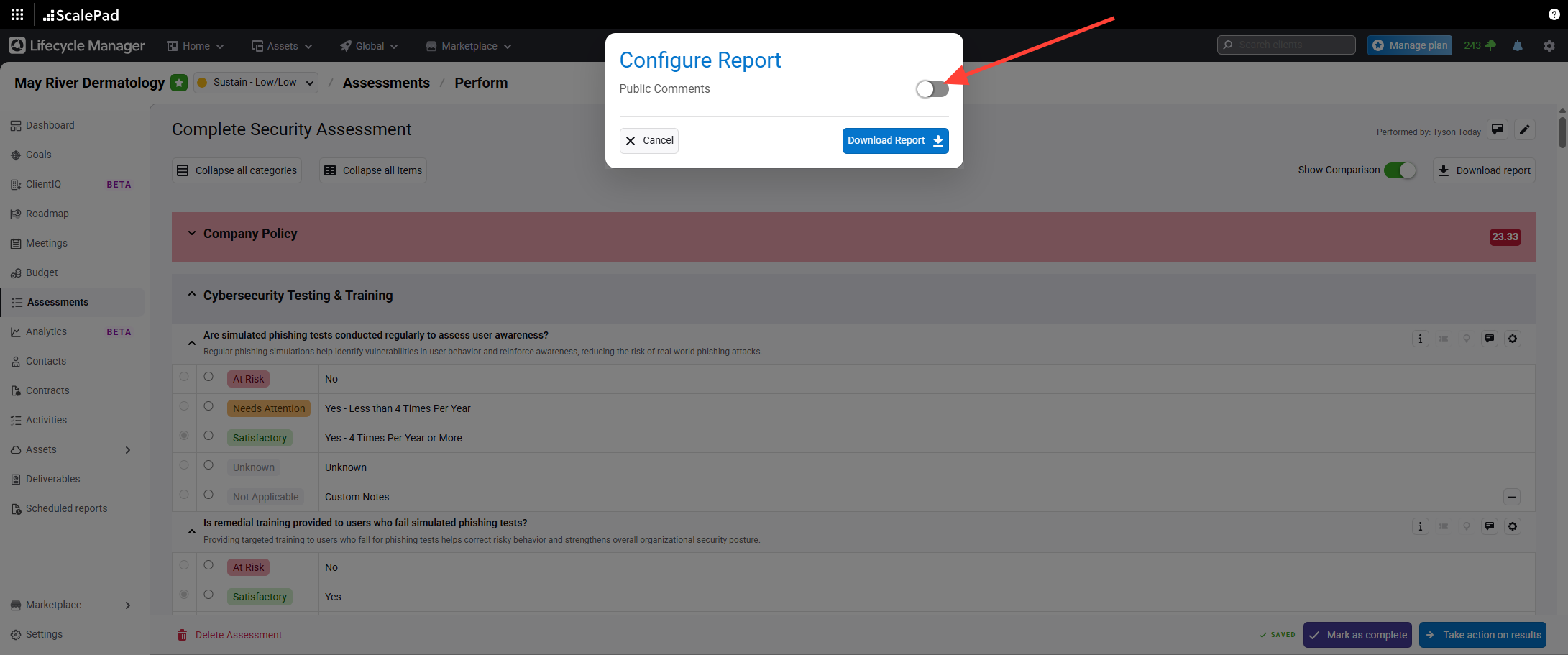1568x655 pixels.
Task: Click the edit pencil icon for assessment
Action: (1524, 129)
